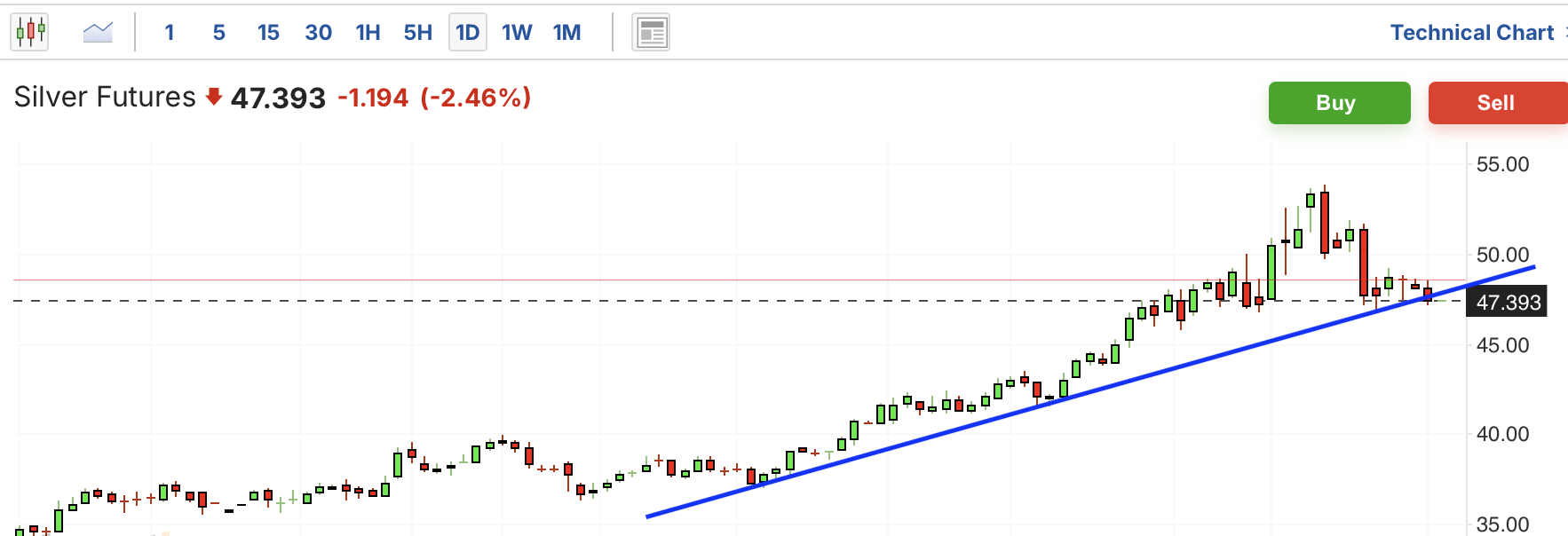Click the 45.00 price axis label
The image size is (1568, 536).
point(1502,345)
